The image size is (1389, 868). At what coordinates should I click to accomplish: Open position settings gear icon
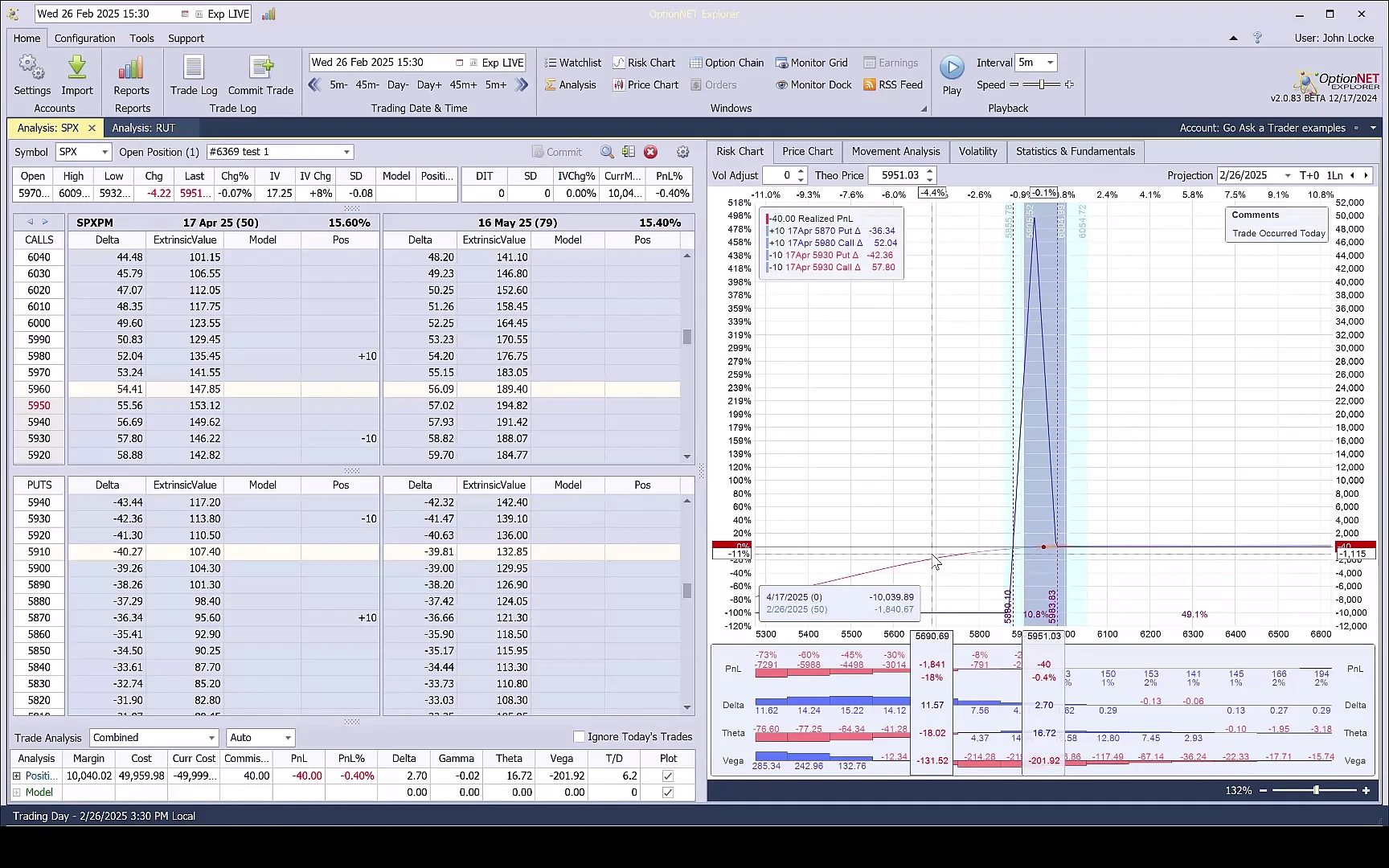coord(683,152)
